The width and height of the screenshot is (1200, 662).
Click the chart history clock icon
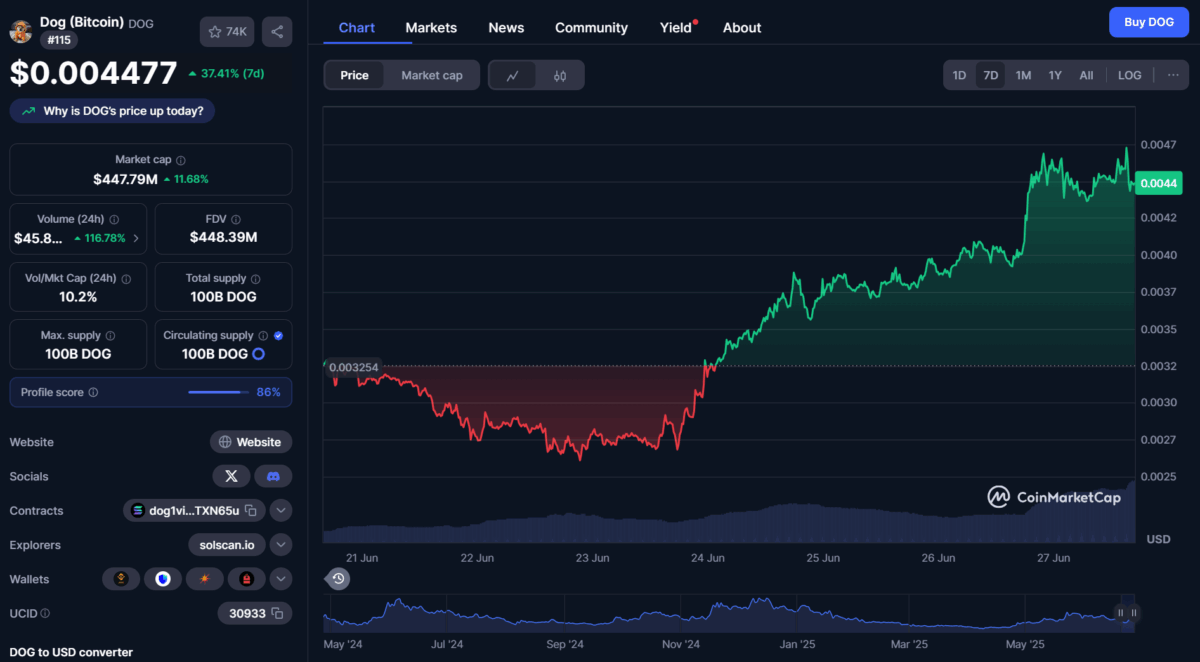(x=339, y=578)
